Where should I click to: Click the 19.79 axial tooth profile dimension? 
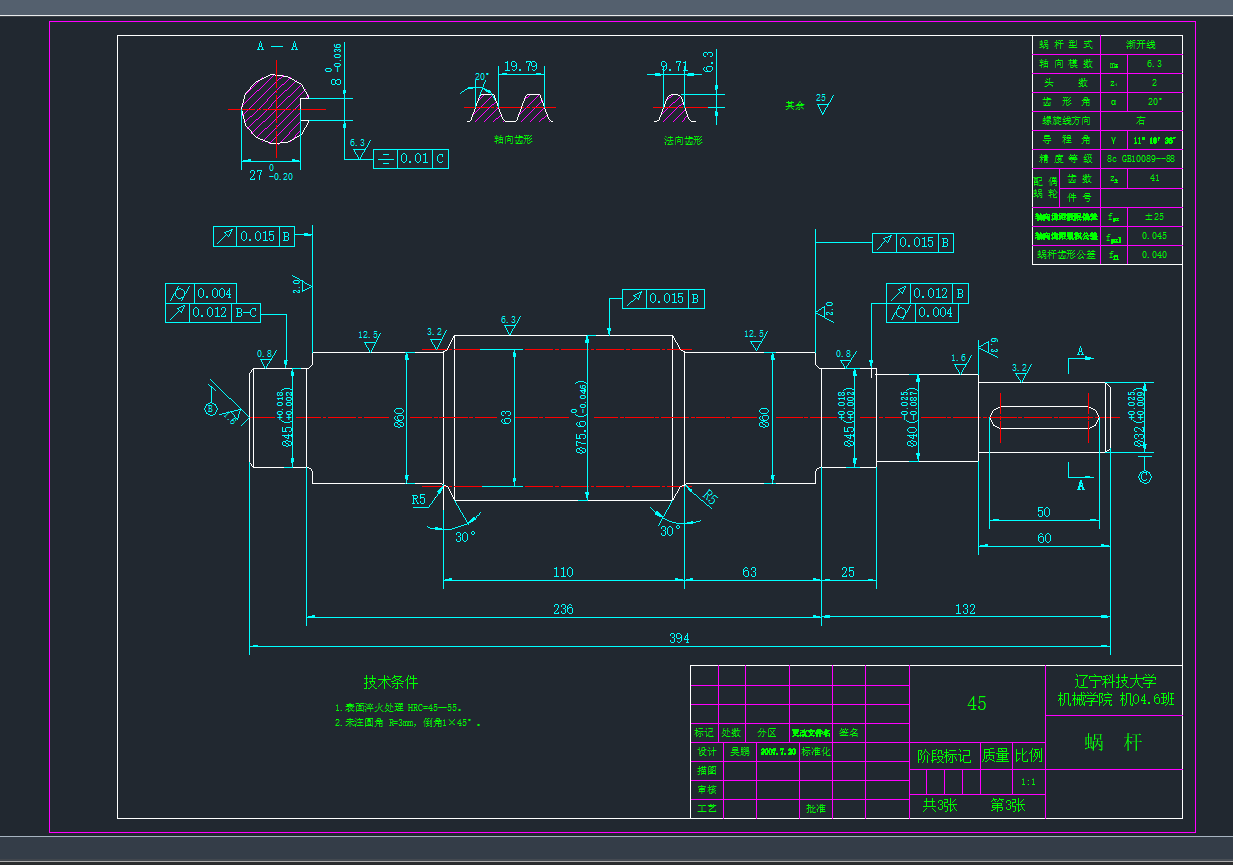pyautogui.click(x=520, y=67)
